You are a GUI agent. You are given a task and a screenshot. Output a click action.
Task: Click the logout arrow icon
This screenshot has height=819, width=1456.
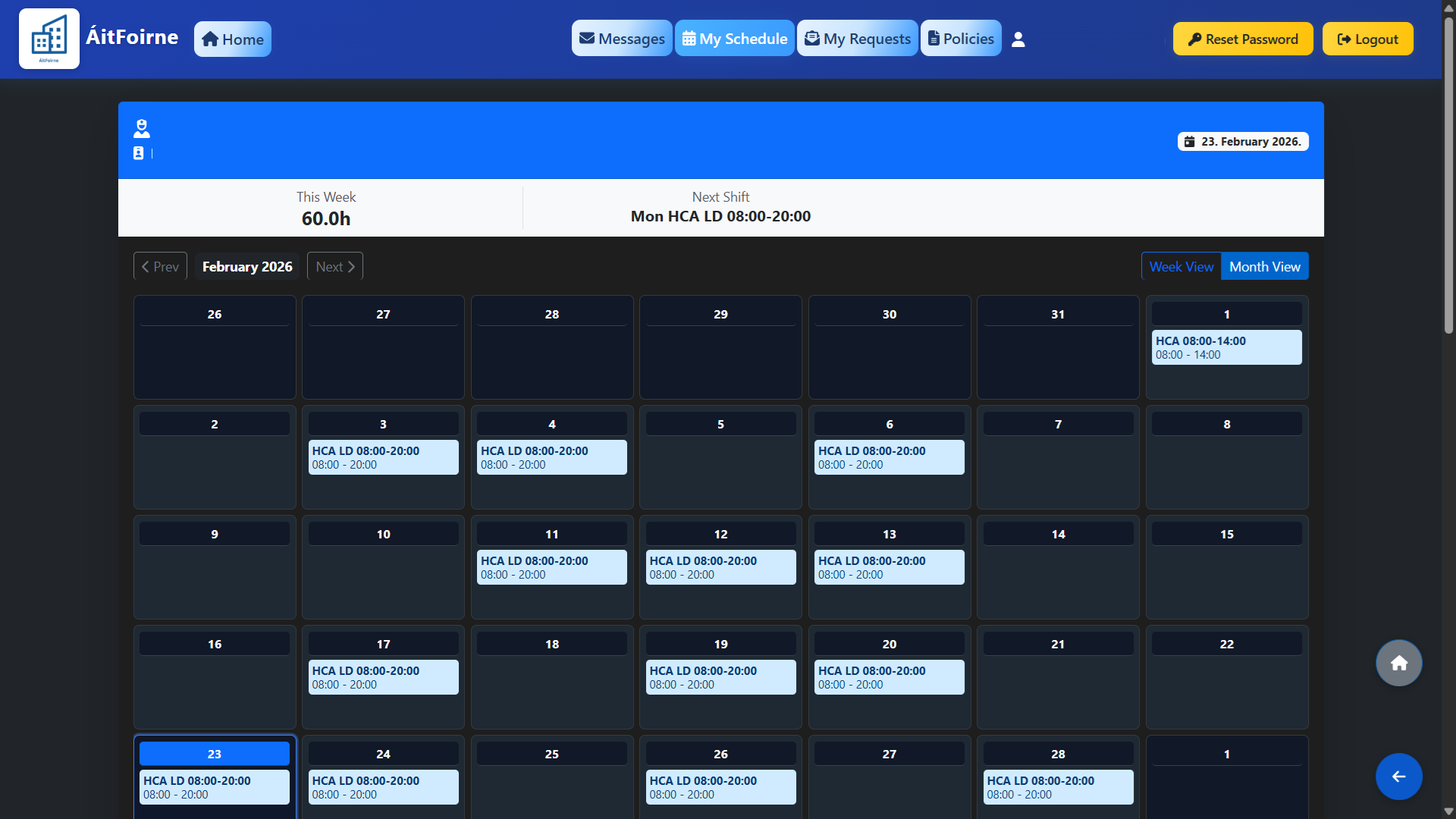(1343, 39)
